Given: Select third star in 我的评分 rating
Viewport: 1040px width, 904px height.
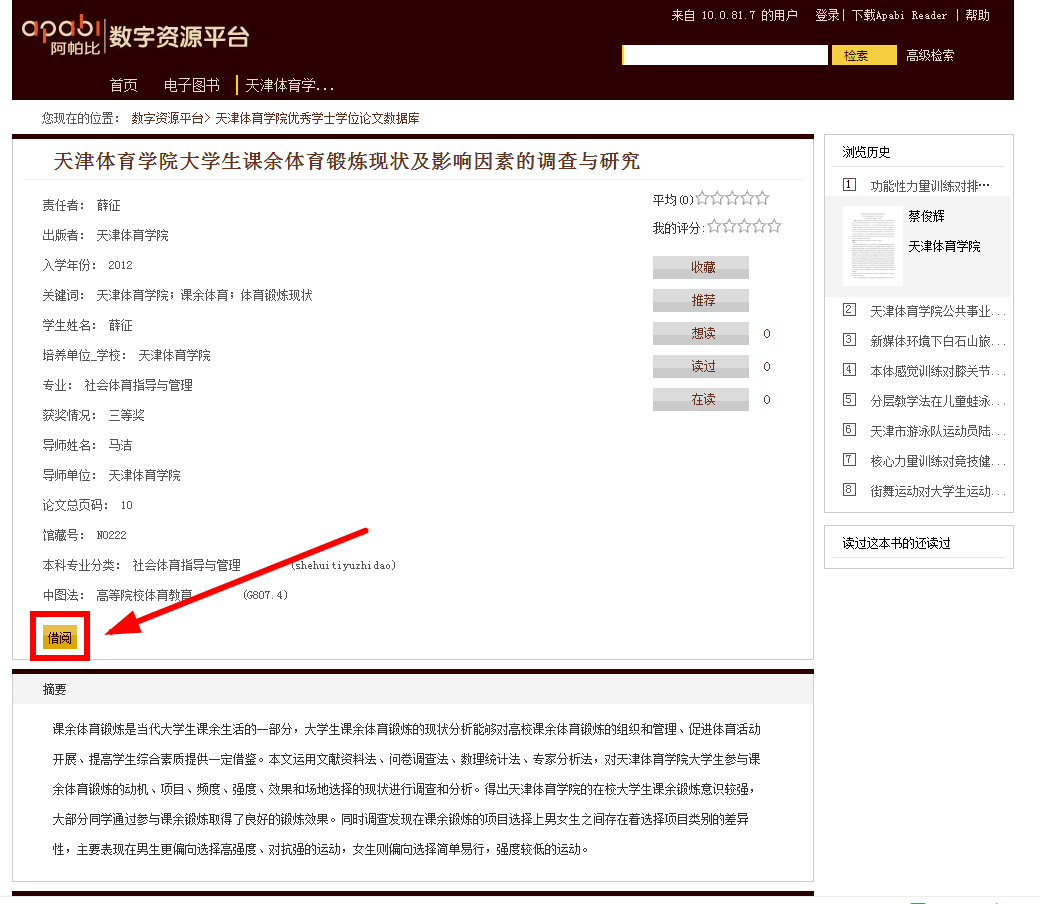Looking at the screenshot, I should pyautogui.click(x=744, y=227).
